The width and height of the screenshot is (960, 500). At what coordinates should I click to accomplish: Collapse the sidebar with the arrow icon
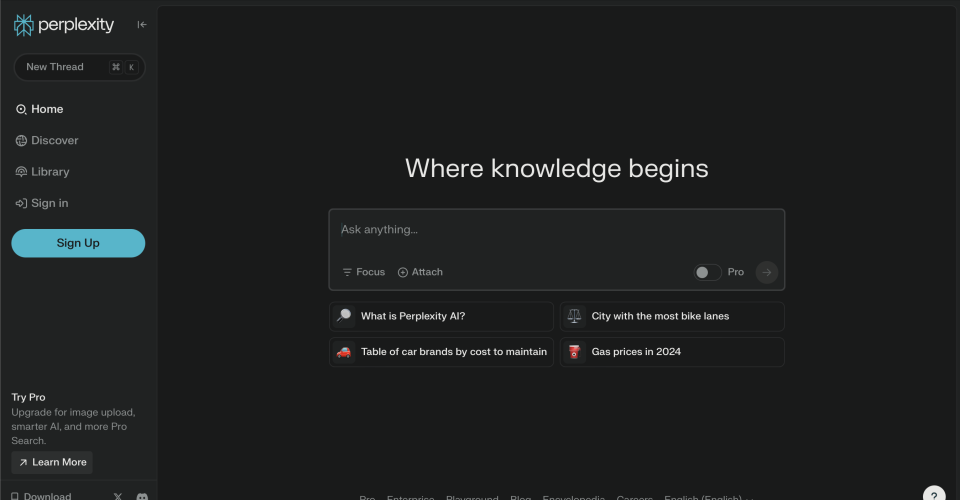coord(142,25)
